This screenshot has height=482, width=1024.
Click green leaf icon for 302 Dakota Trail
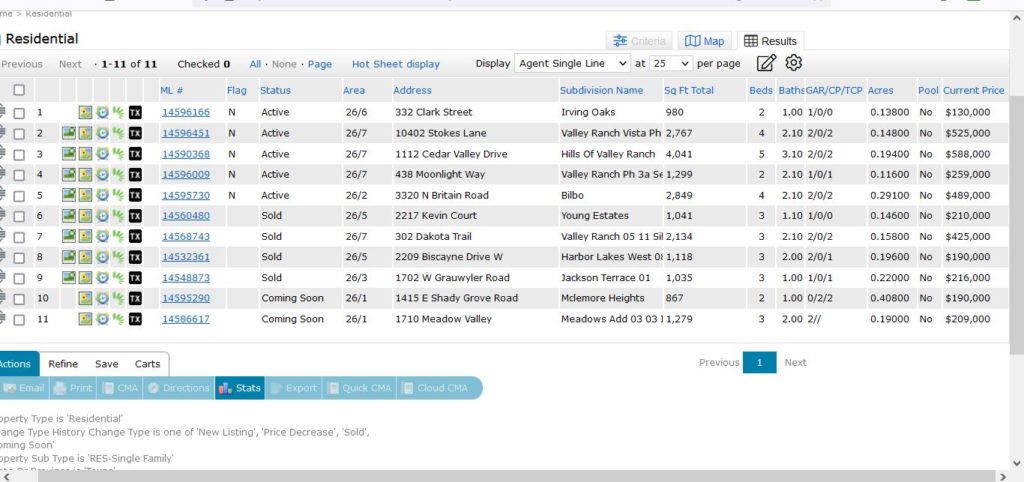click(x=118, y=236)
